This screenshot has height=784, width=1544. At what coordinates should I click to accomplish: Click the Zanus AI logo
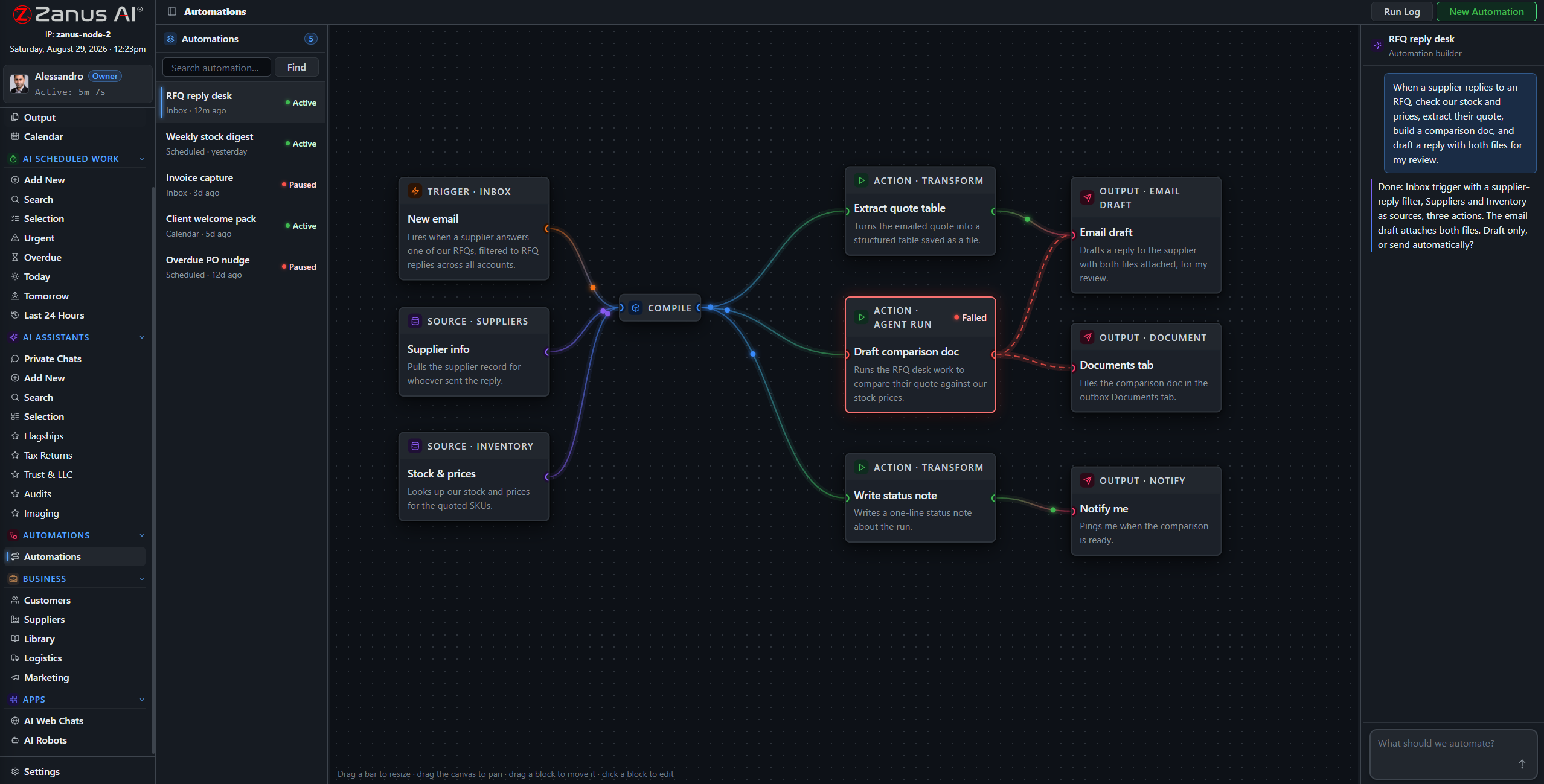(77, 13)
